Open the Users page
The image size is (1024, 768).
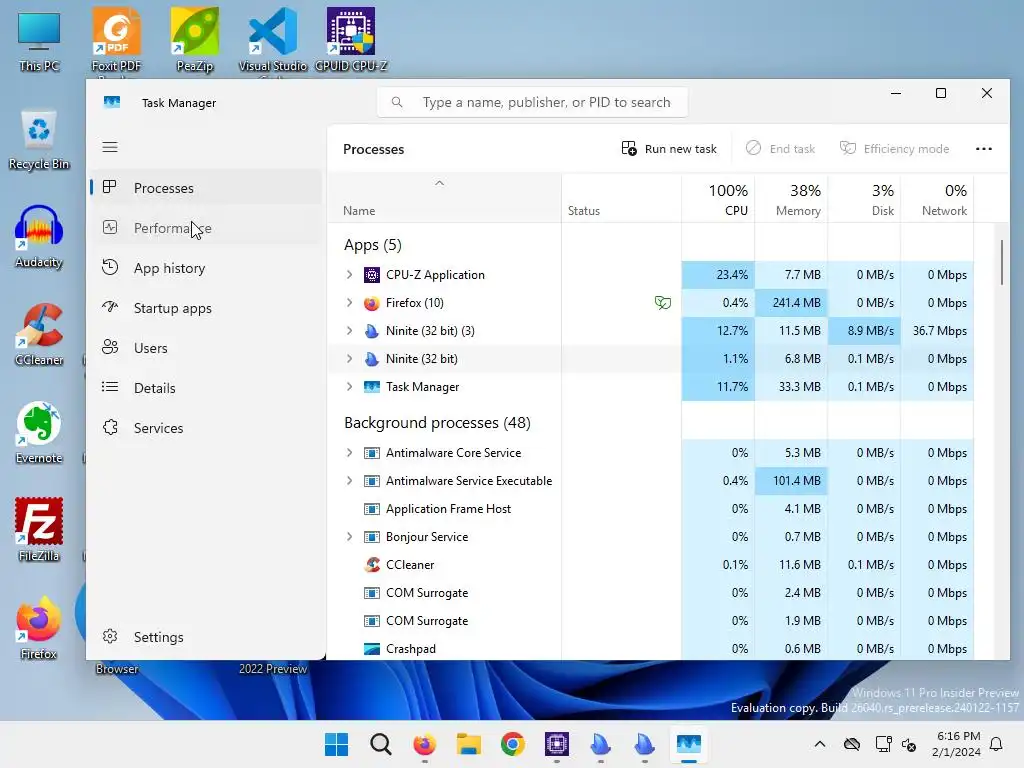click(206, 348)
